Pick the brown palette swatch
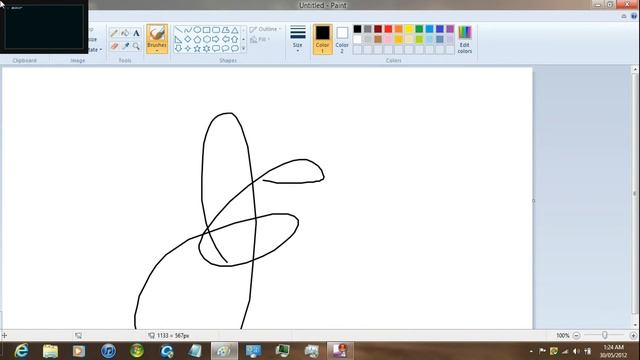The height and width of the screenshot is (360, 640). coord(378,40)
